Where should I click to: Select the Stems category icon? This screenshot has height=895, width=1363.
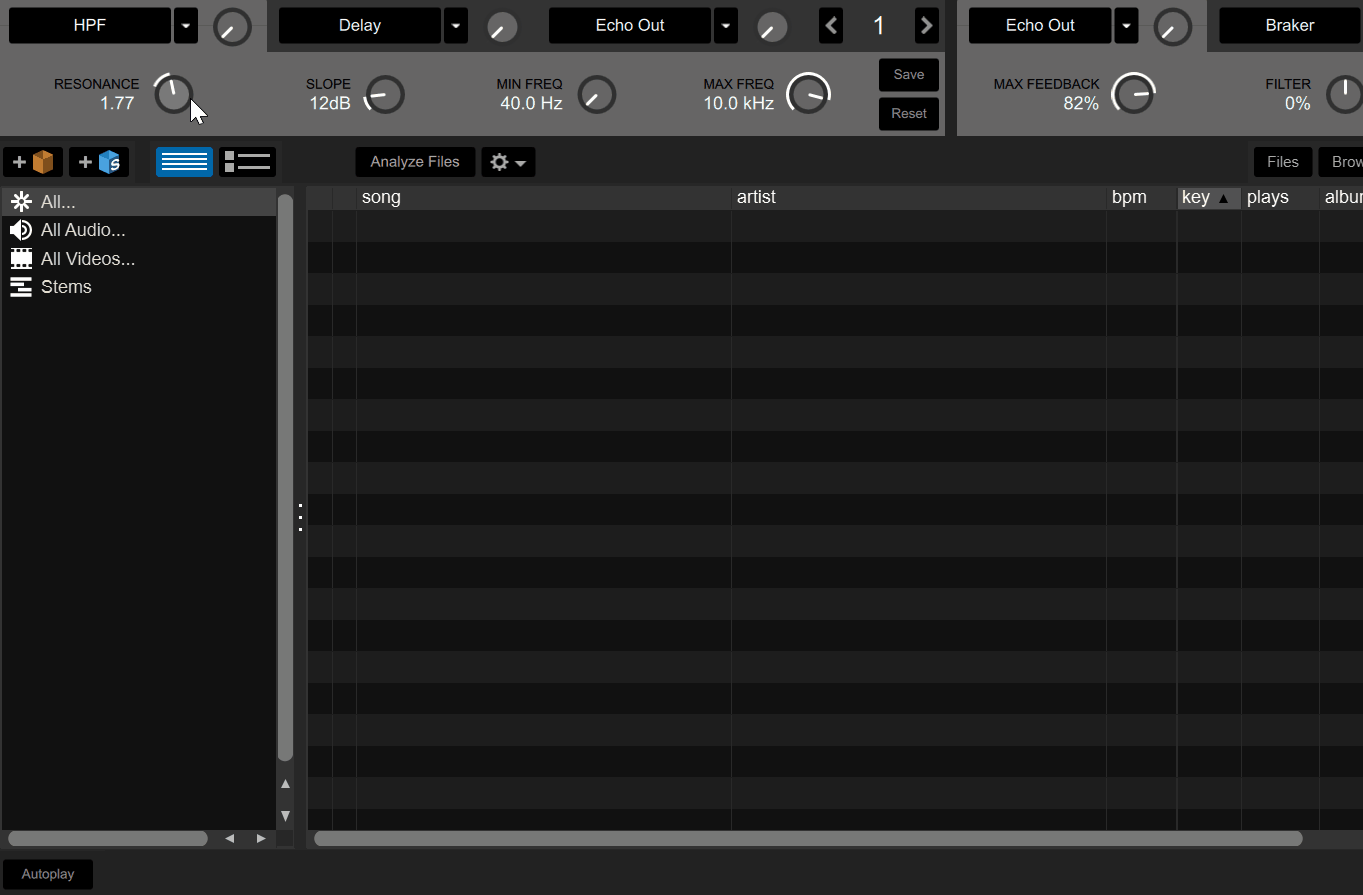tap(21, 287)
